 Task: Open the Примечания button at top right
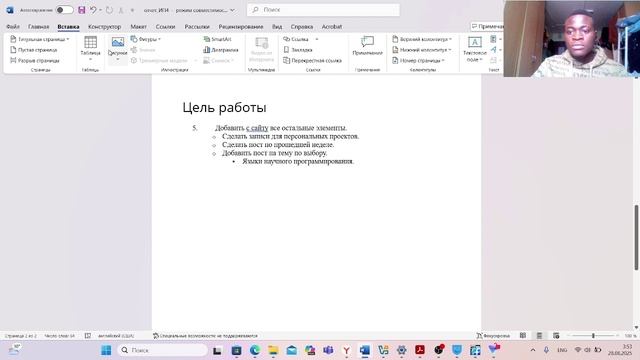click(487, 27)
